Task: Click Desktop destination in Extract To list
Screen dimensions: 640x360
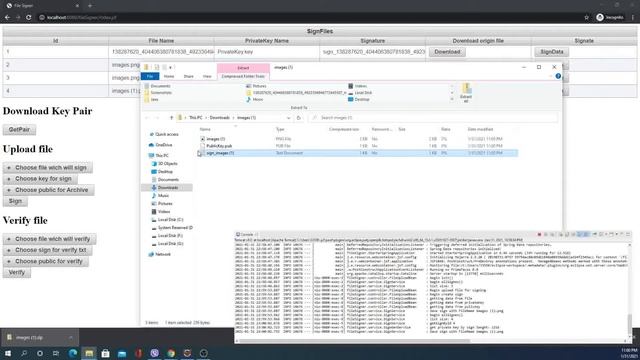Action: click(x=362, y=99)
